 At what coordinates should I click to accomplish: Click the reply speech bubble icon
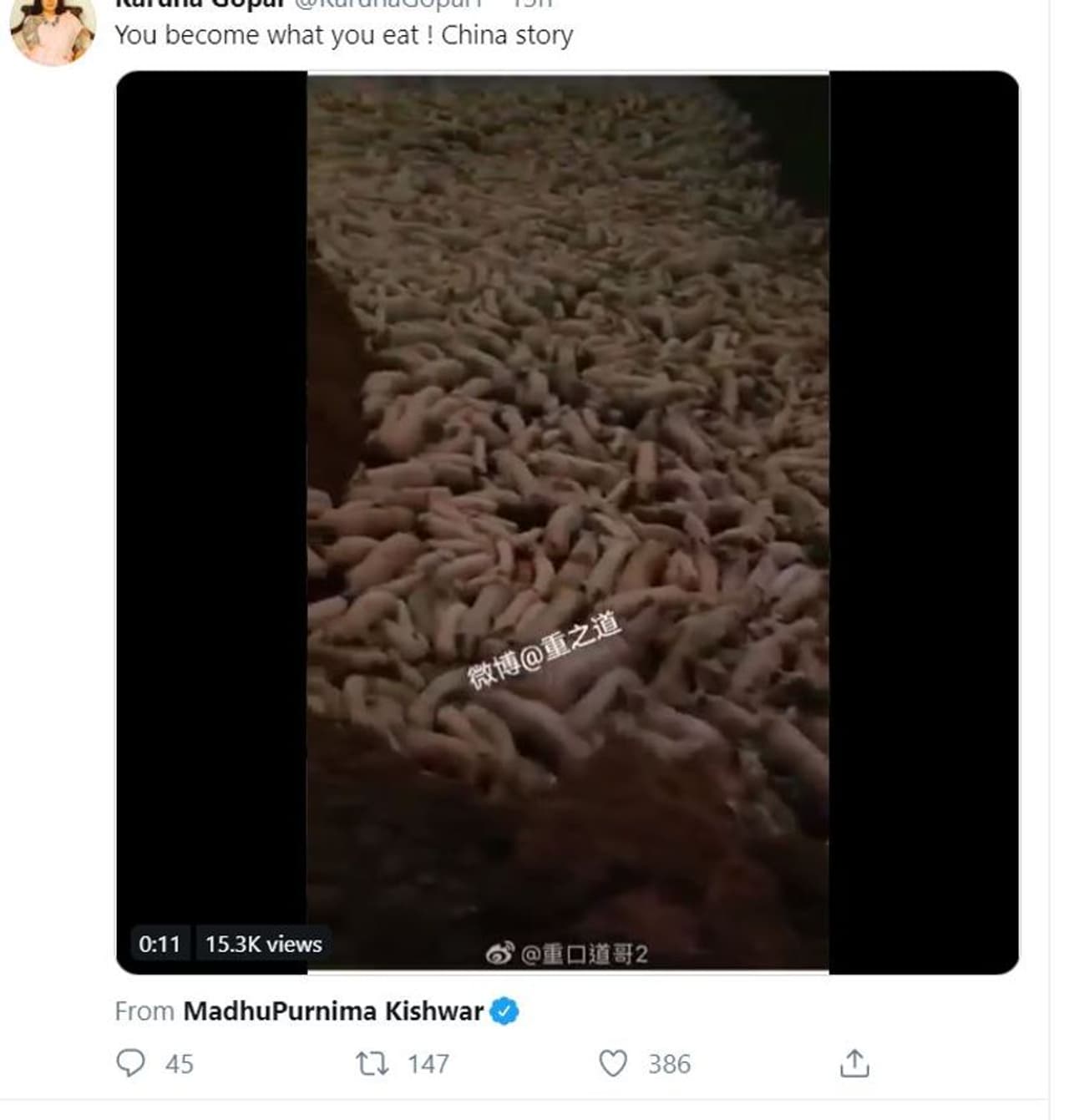pyautogui.click(x=130, y=1063)
